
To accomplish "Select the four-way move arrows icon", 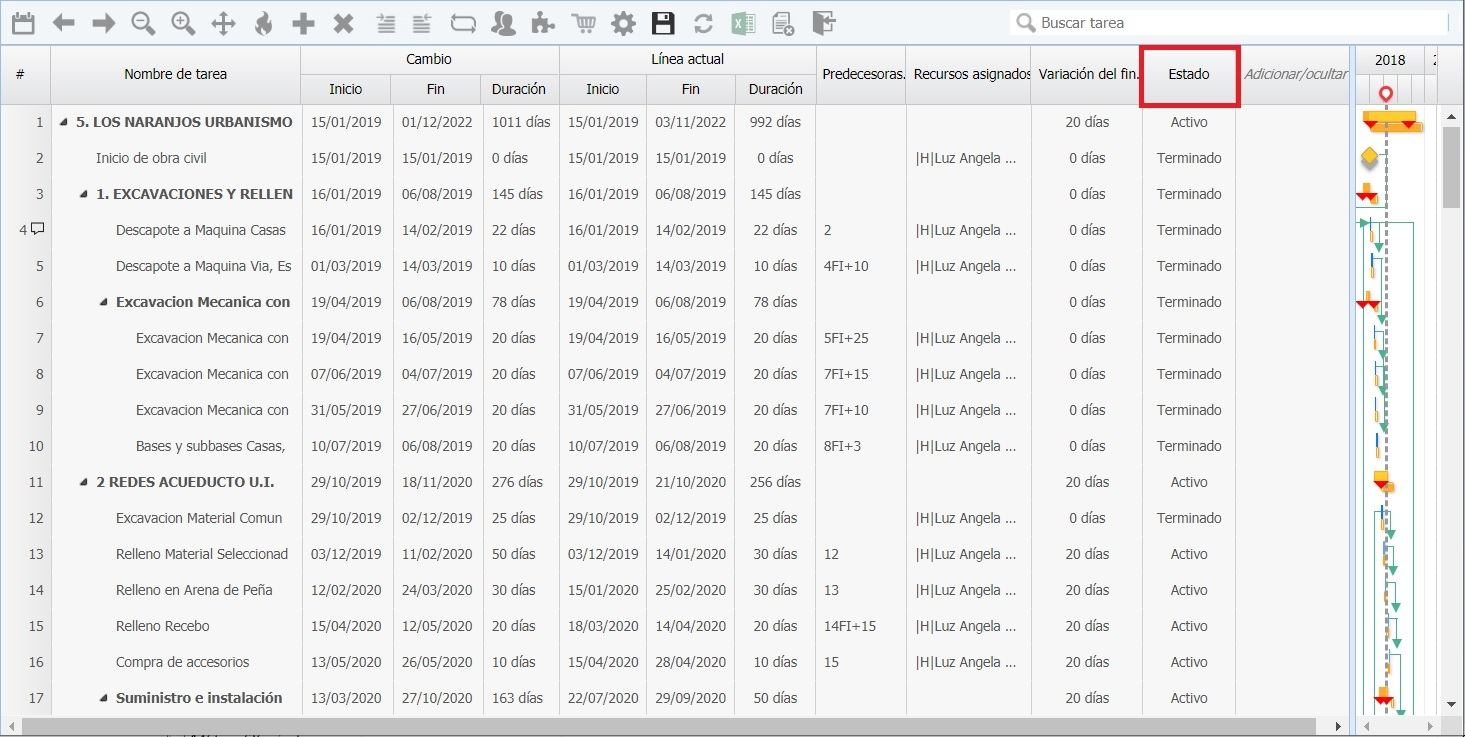I will click(x=223, y=22).
